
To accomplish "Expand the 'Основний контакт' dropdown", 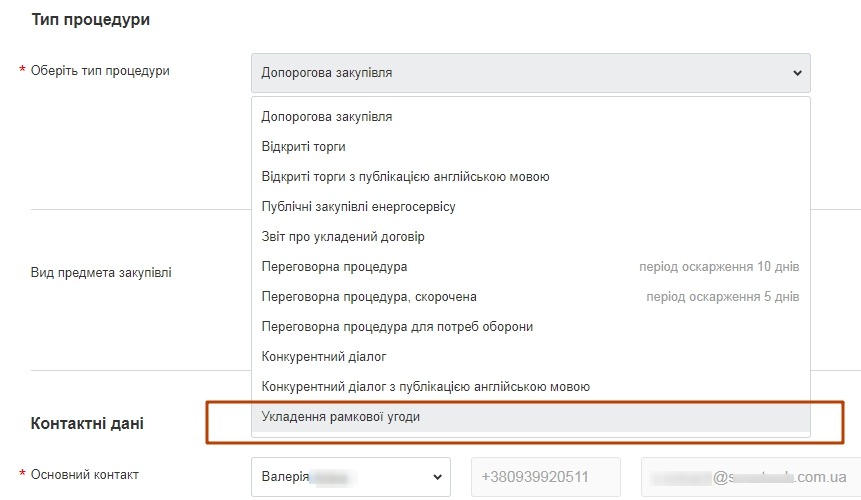I will (351, 477).
